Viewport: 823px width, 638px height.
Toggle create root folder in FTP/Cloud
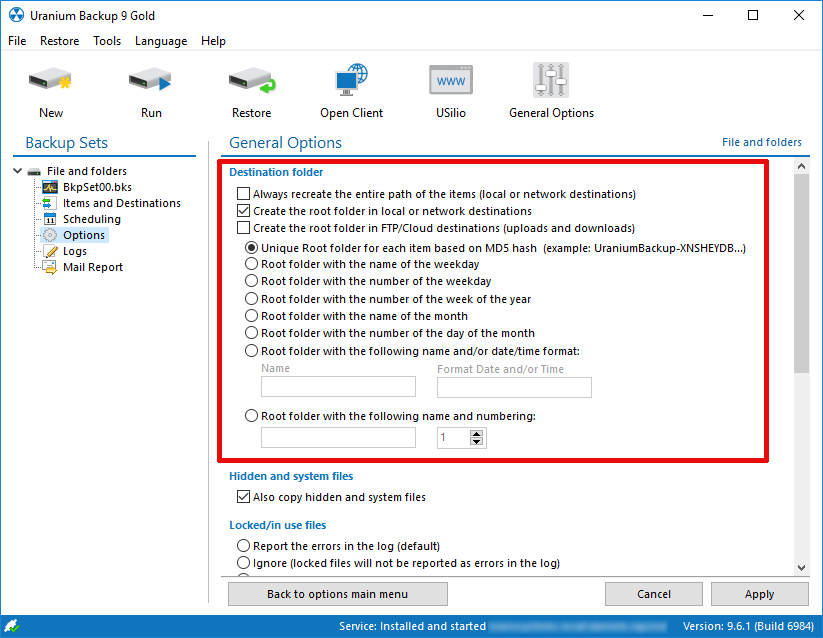(243, 228)
